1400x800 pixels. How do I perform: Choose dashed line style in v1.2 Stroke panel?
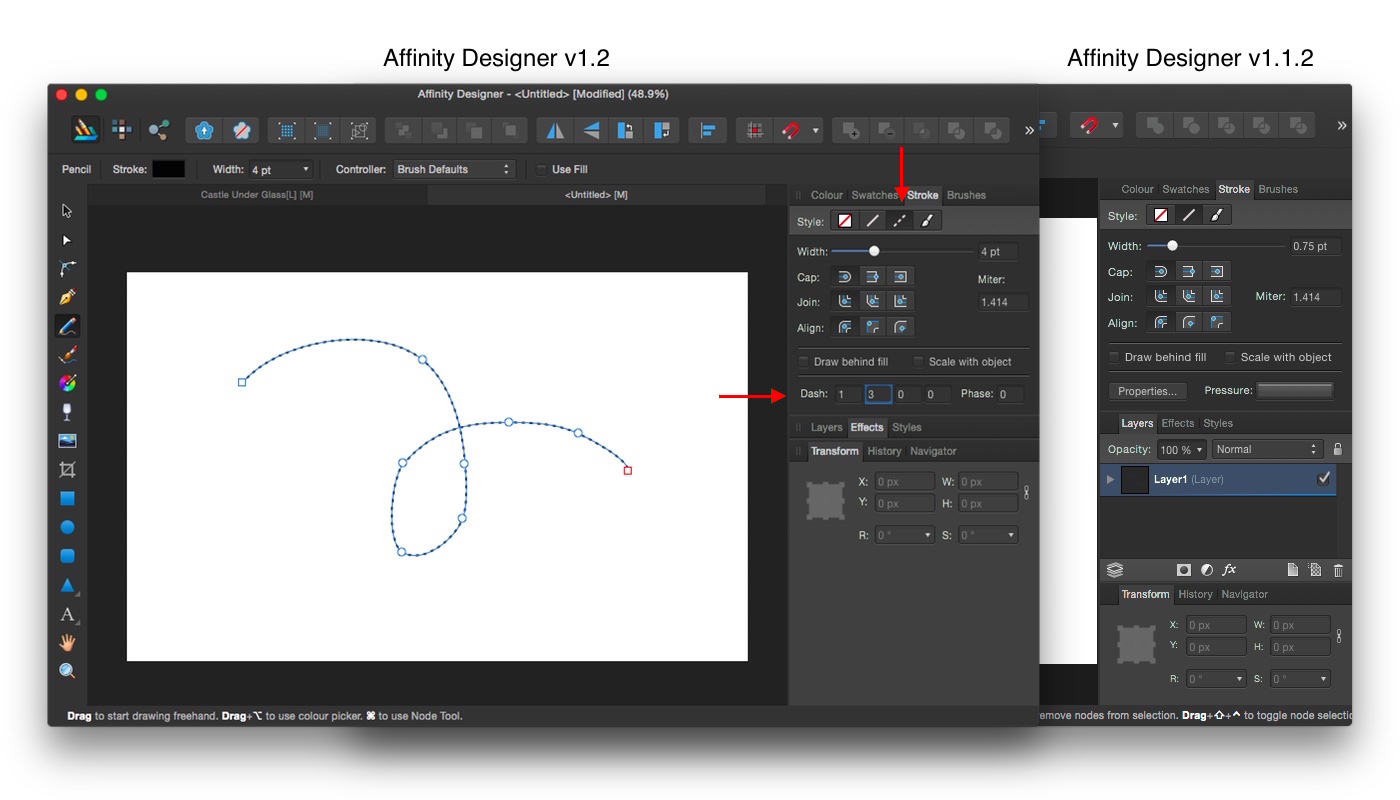(900, 221)
